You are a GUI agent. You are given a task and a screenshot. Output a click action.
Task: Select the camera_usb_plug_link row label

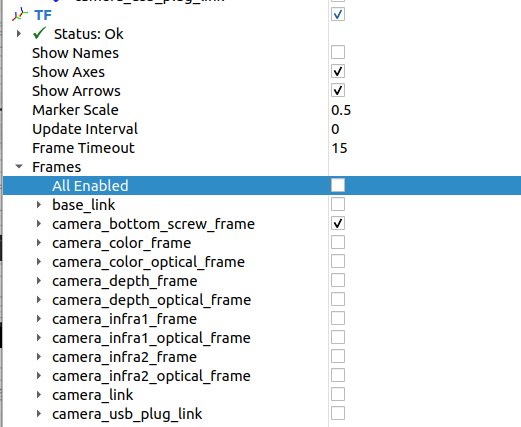coord(127,414)
